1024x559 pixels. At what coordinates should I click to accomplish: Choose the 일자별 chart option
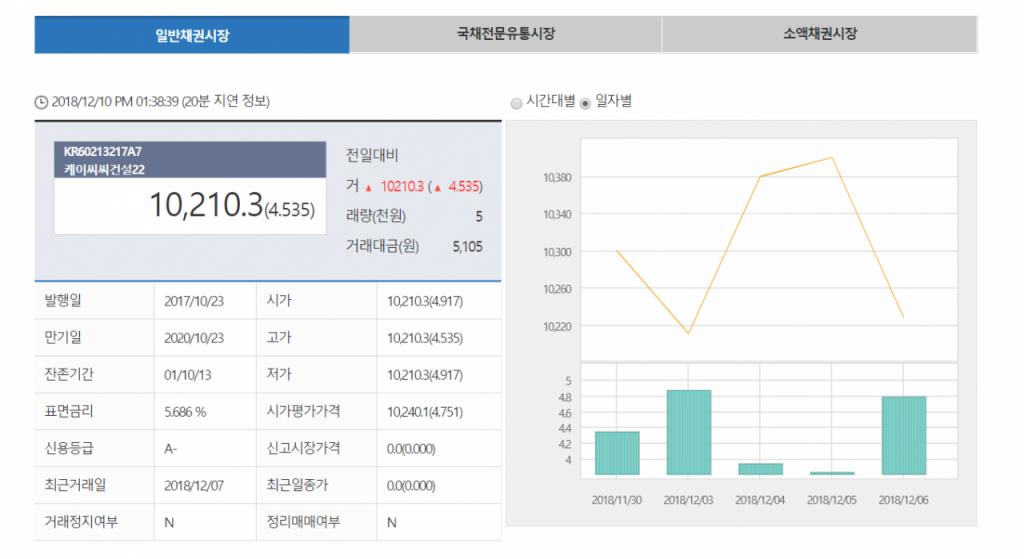point(586,102)
